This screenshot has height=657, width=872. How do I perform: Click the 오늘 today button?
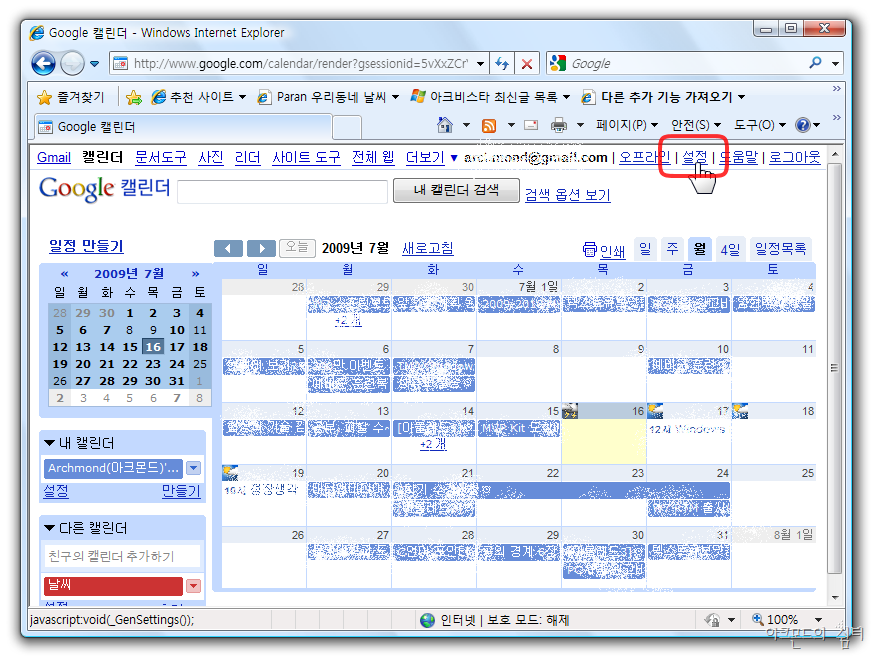click(x=298, y=248)
